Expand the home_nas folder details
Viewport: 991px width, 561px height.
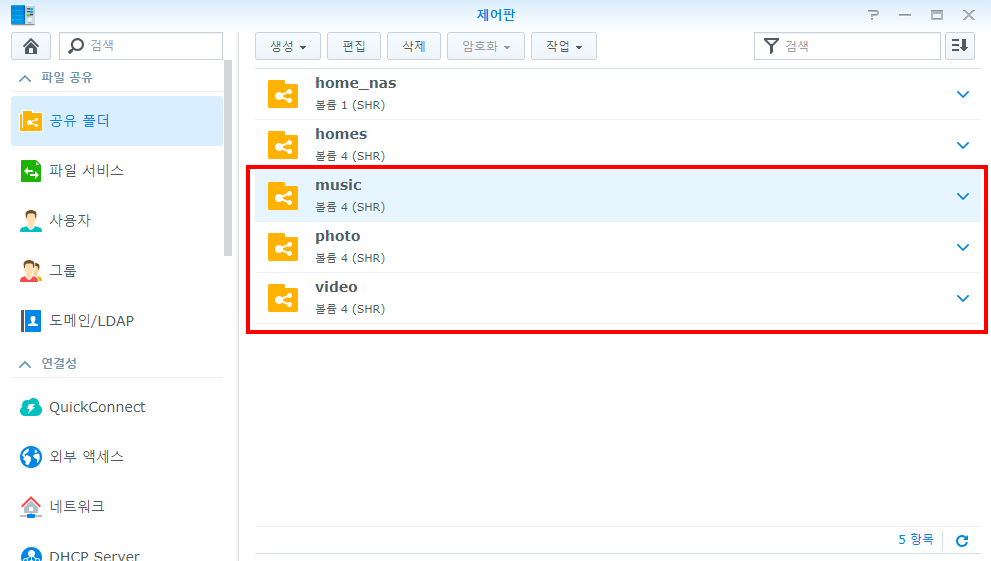coord(963,95)
